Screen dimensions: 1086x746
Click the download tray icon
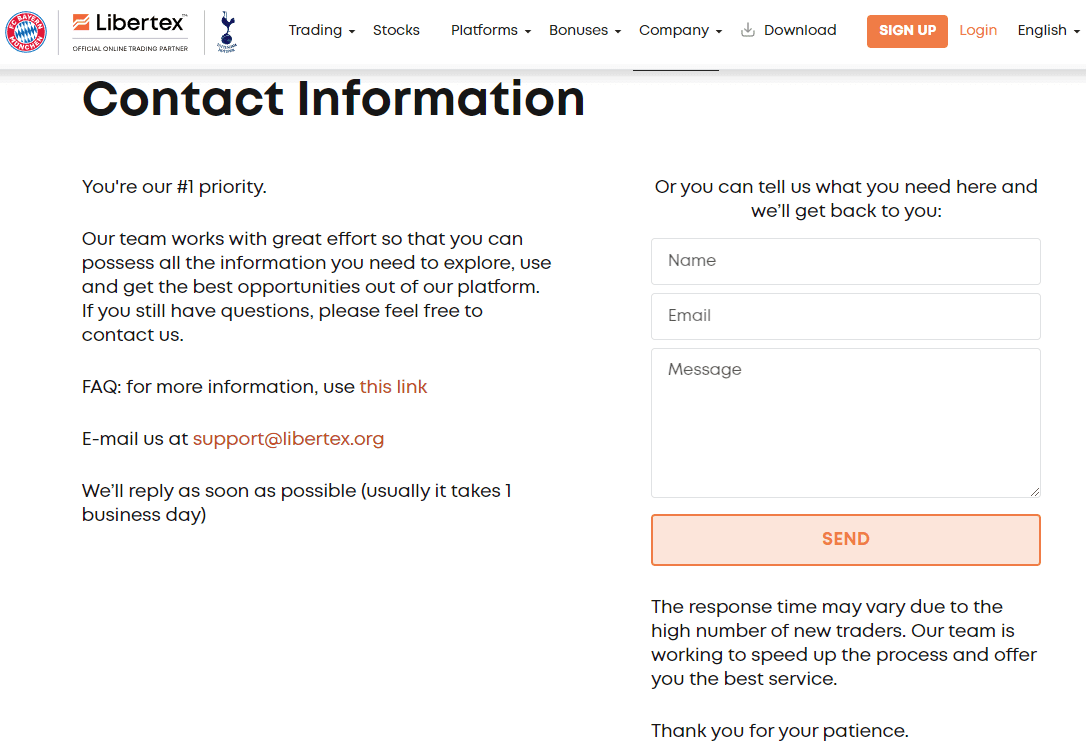[x=747, y=30]
